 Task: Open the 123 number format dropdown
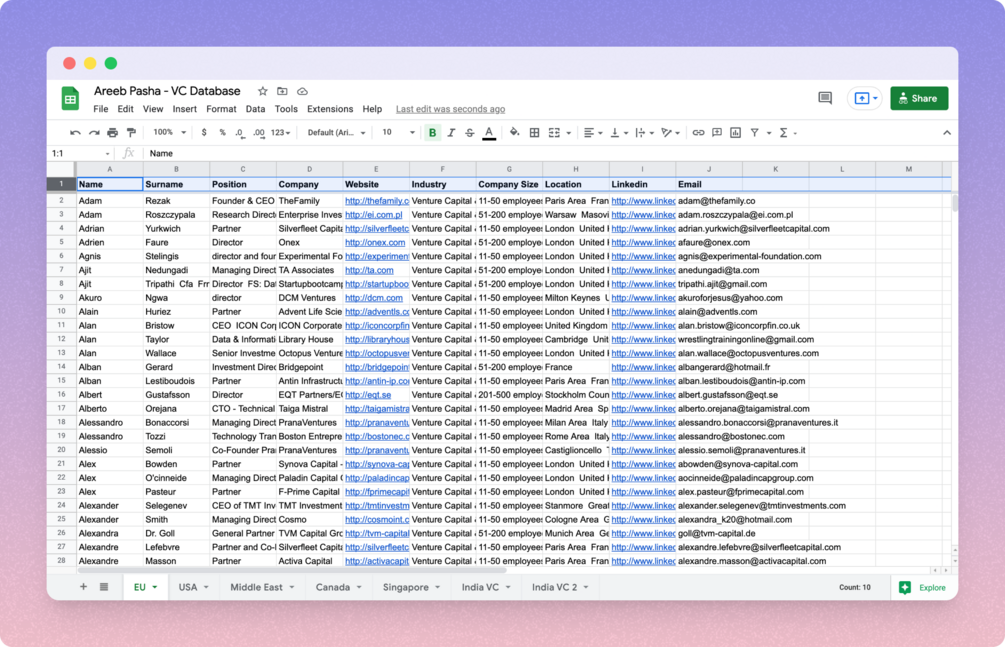tap(280, 133)
